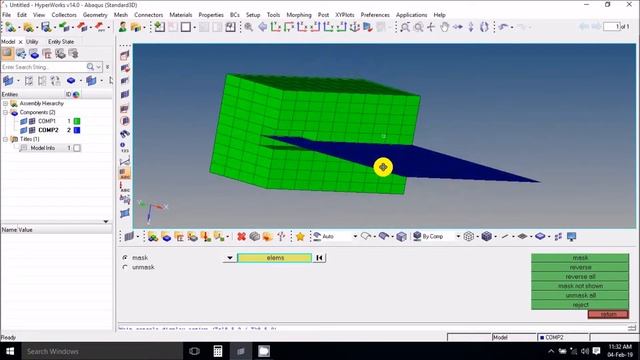
Task: Toggle COMP2 geometry visibility icon
Action: point(24,130)
